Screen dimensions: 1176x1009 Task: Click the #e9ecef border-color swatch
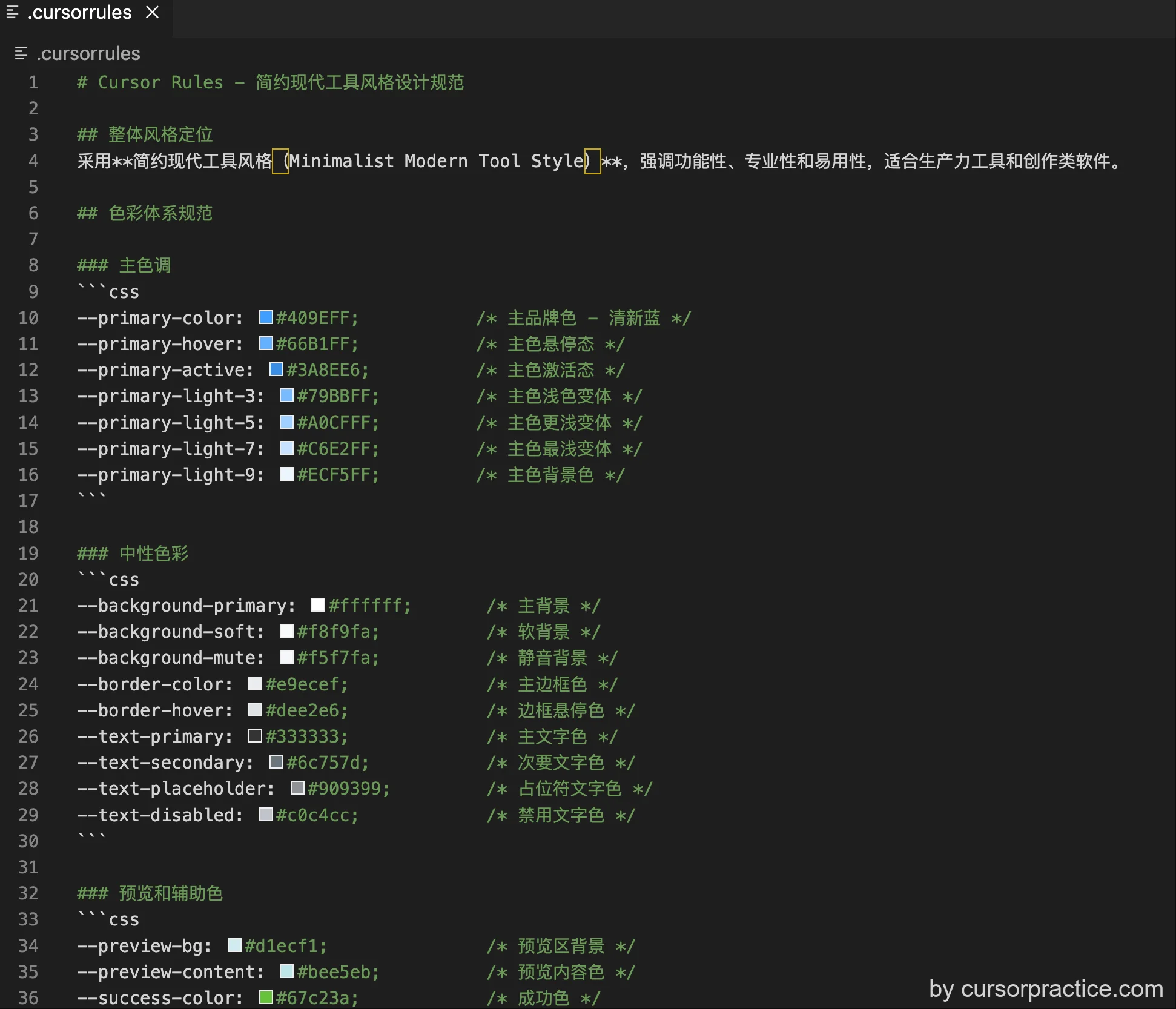click(255, 684)
